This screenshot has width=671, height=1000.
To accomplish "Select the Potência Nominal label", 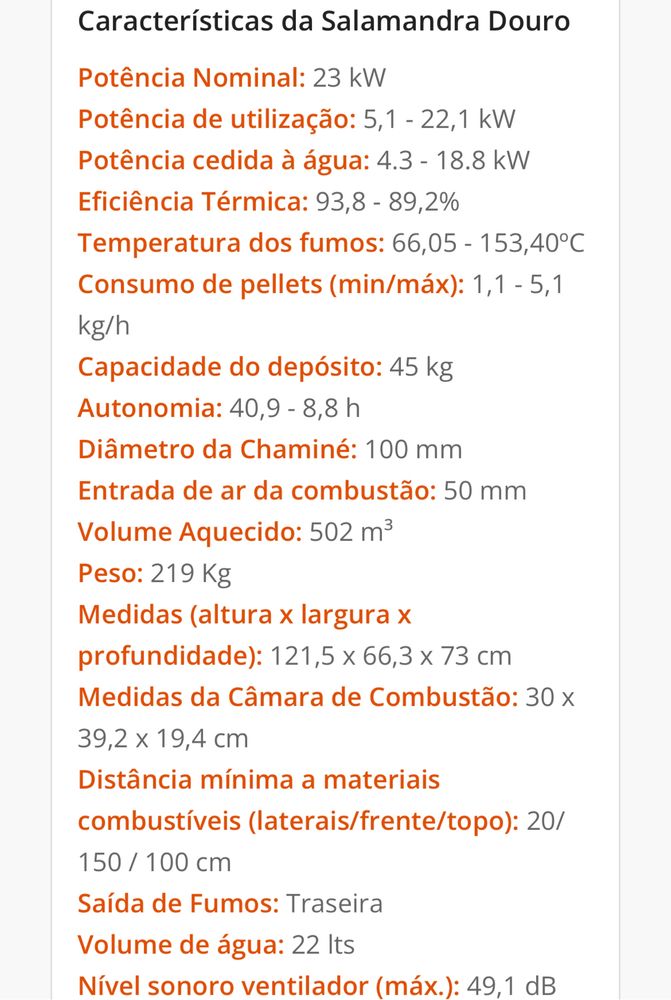I will point(192,78).
